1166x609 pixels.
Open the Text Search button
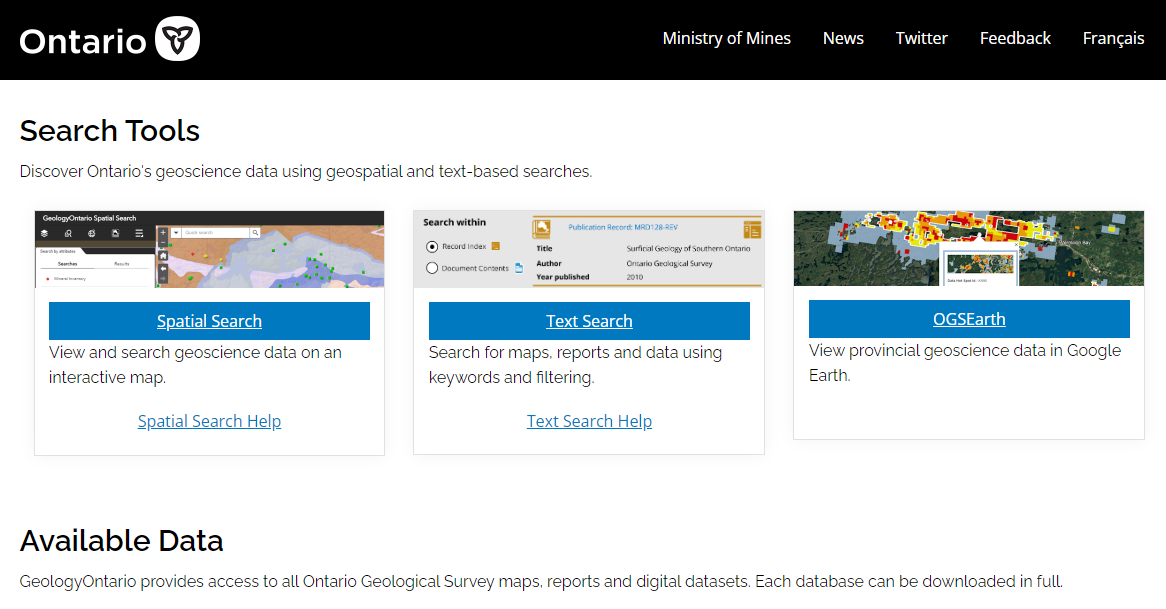[x=589, y=321]
